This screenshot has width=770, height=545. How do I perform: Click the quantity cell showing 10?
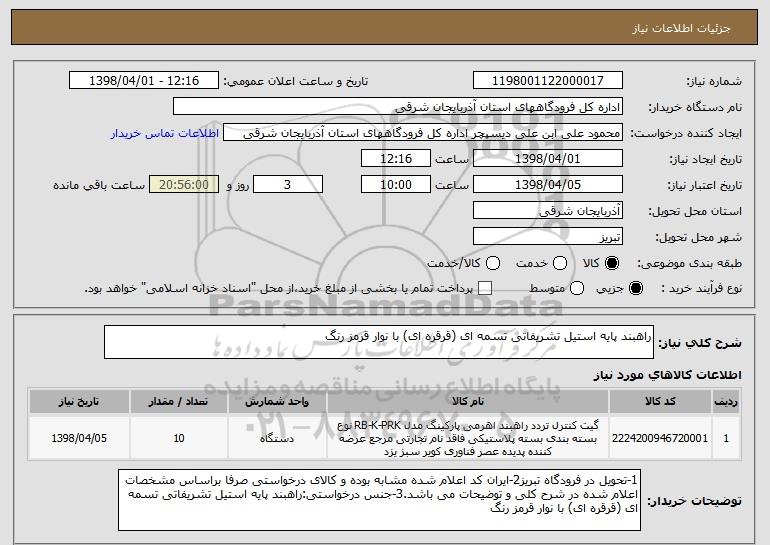(179, 438)
